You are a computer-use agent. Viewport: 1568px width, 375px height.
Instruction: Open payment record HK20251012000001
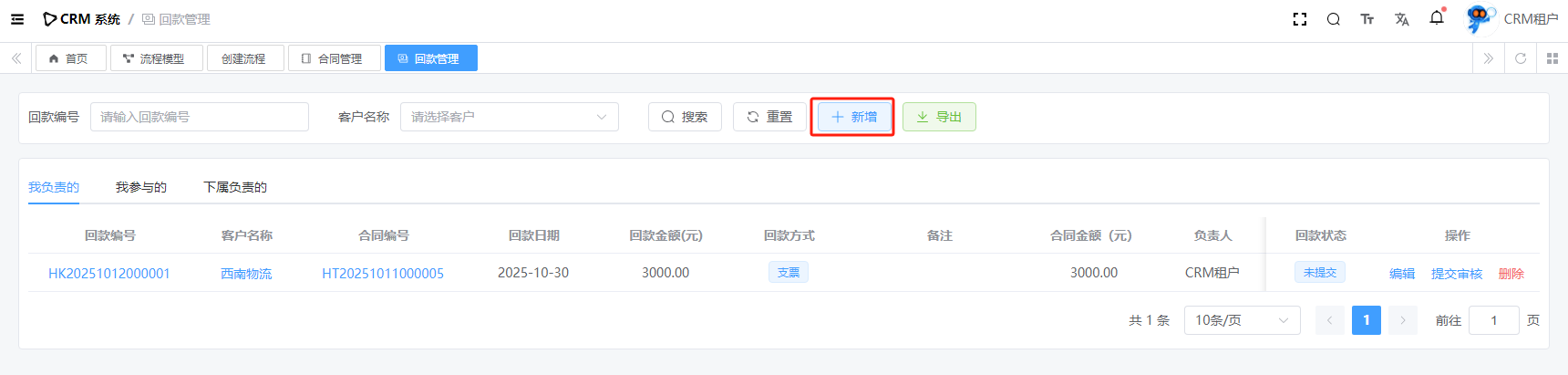109,274
